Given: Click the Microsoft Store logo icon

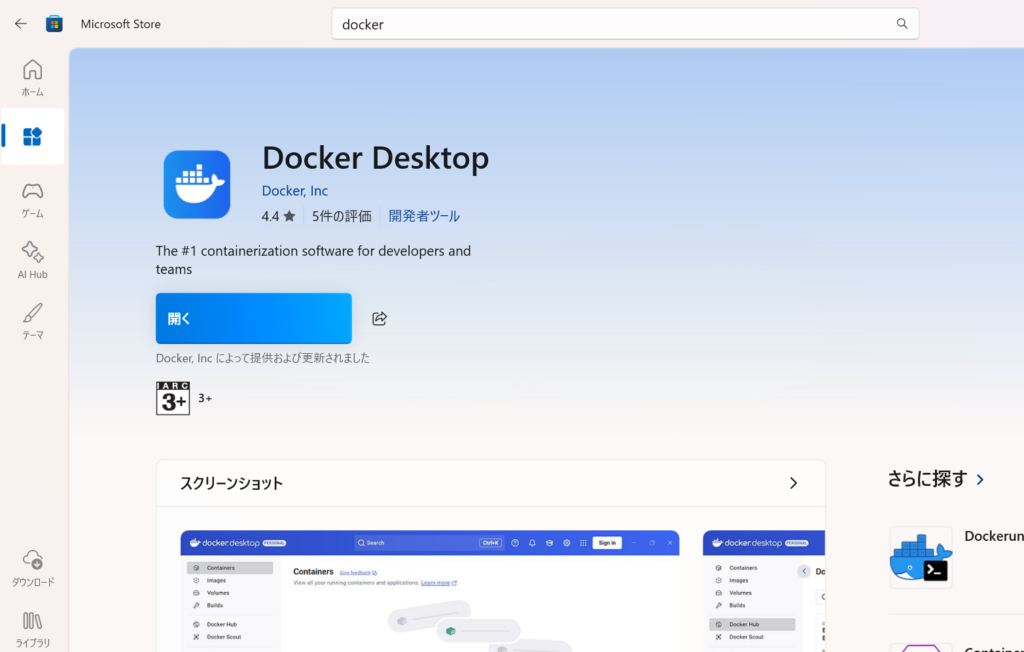Looking at the screenshot, I should coord(54,24).
